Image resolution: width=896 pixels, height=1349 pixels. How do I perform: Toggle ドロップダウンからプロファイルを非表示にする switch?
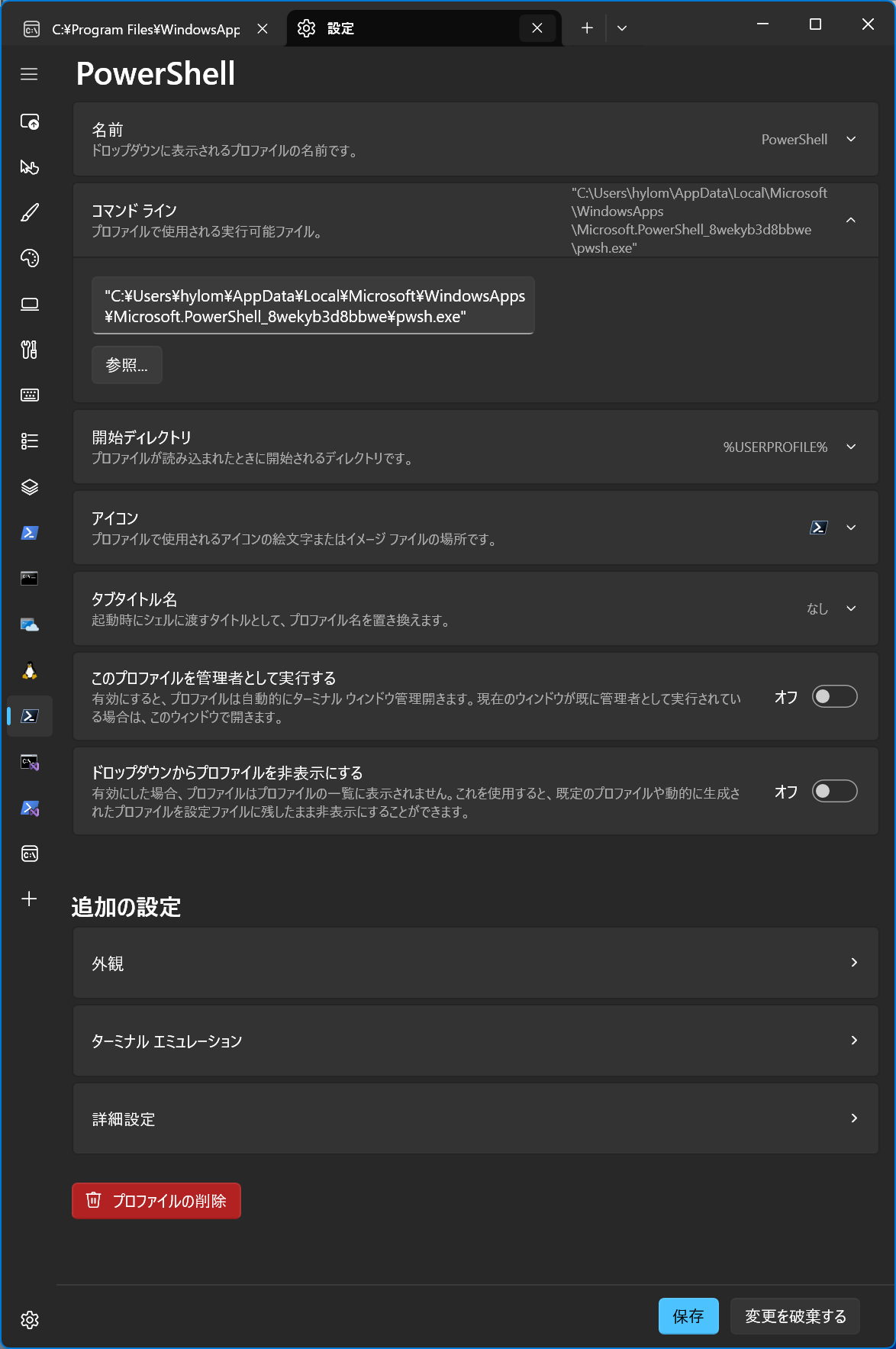tap(835, 791)
